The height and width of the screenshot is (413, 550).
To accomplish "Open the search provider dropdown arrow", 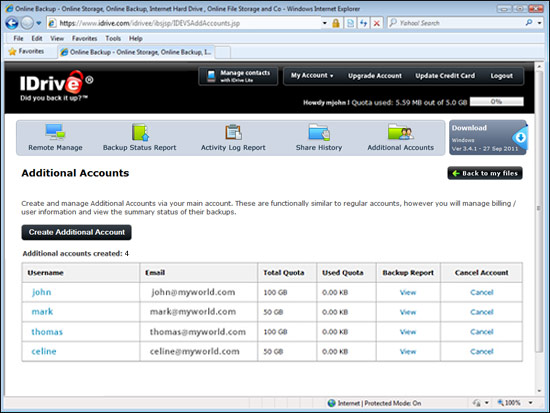I will pos(539,23).
